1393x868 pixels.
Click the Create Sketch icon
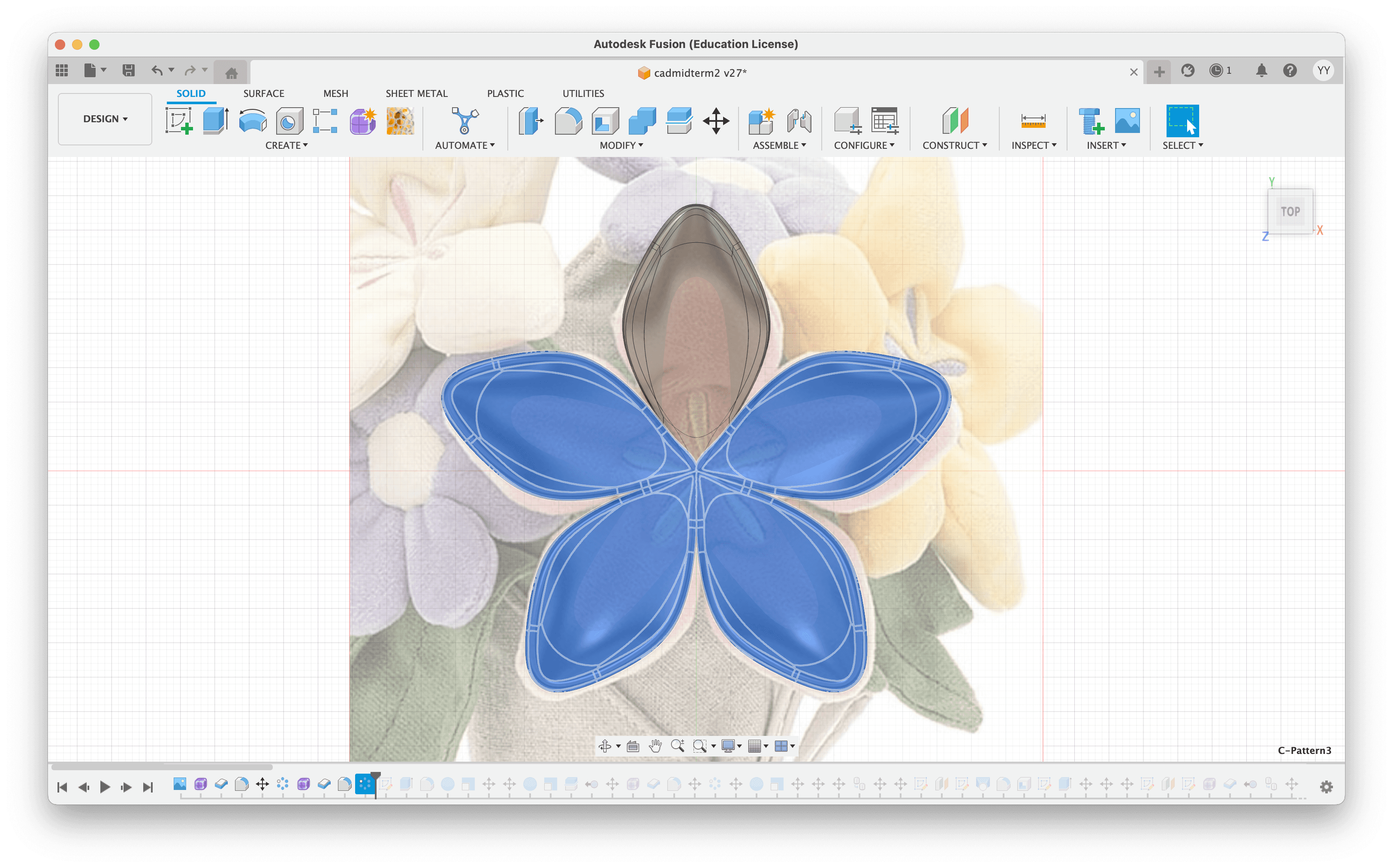click(x=178, y=121)
